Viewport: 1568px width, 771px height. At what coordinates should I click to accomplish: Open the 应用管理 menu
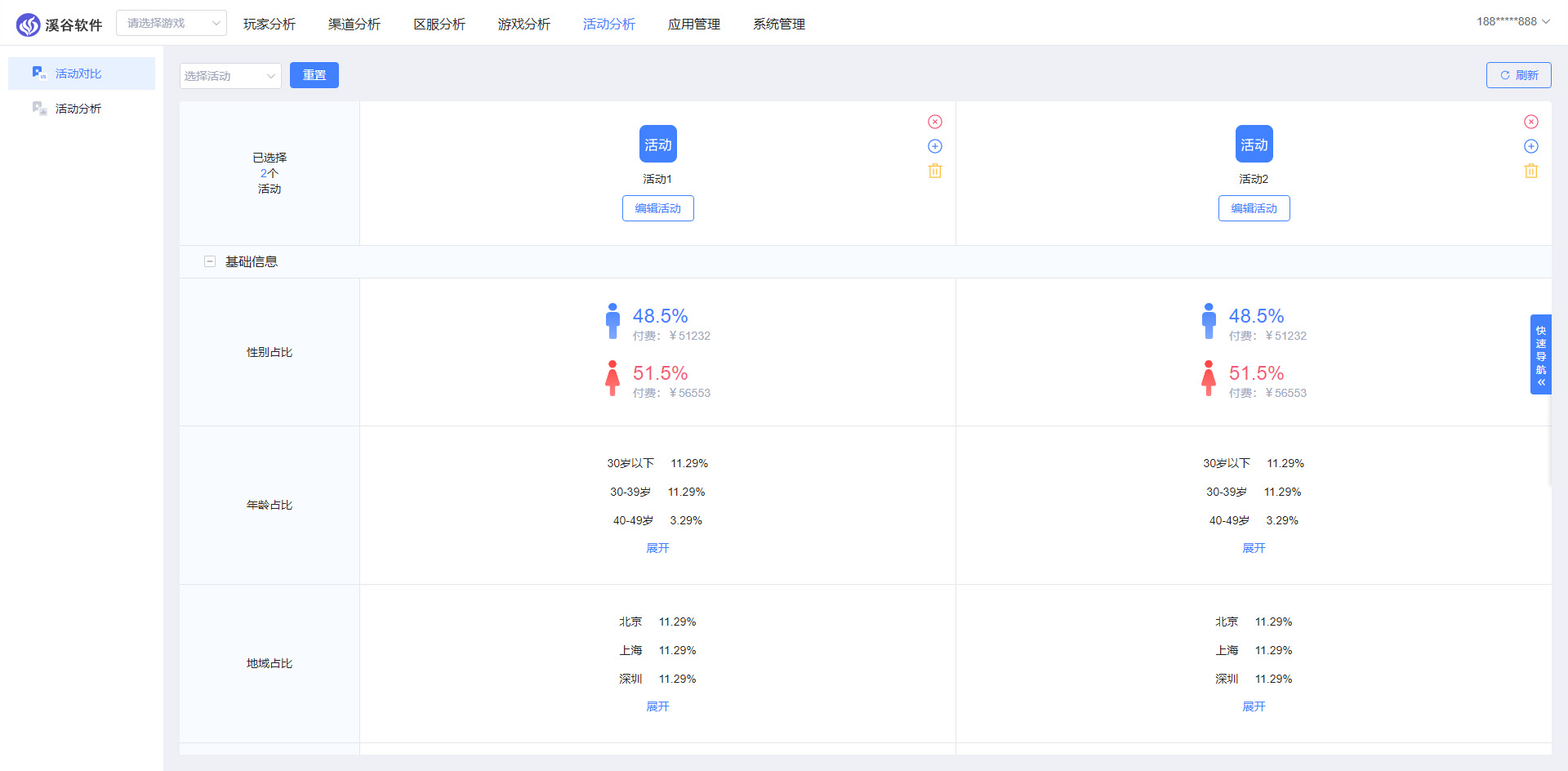point(694,25)
